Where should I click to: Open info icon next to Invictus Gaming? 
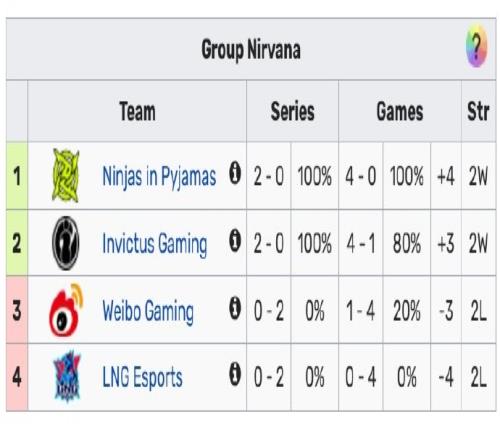235,240
